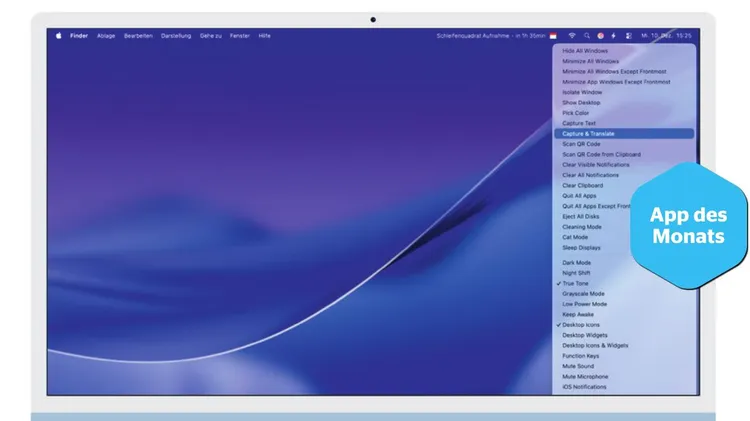Viewport: 750px width, 421px height.
Task: Turn on Keep Awake
Action: point(578,314)
